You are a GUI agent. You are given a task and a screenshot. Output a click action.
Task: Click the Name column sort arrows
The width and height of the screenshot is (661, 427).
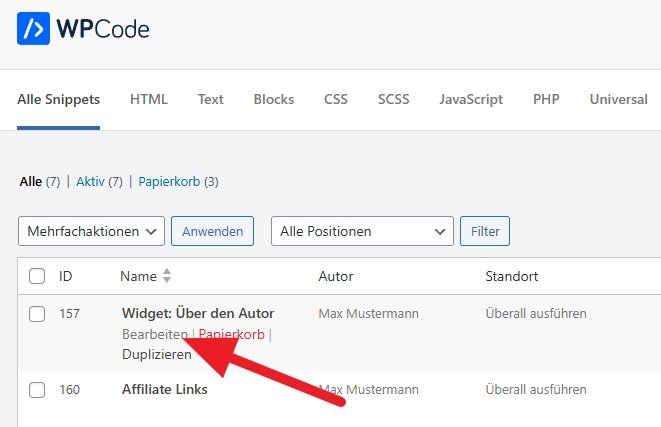click(167, 276)
